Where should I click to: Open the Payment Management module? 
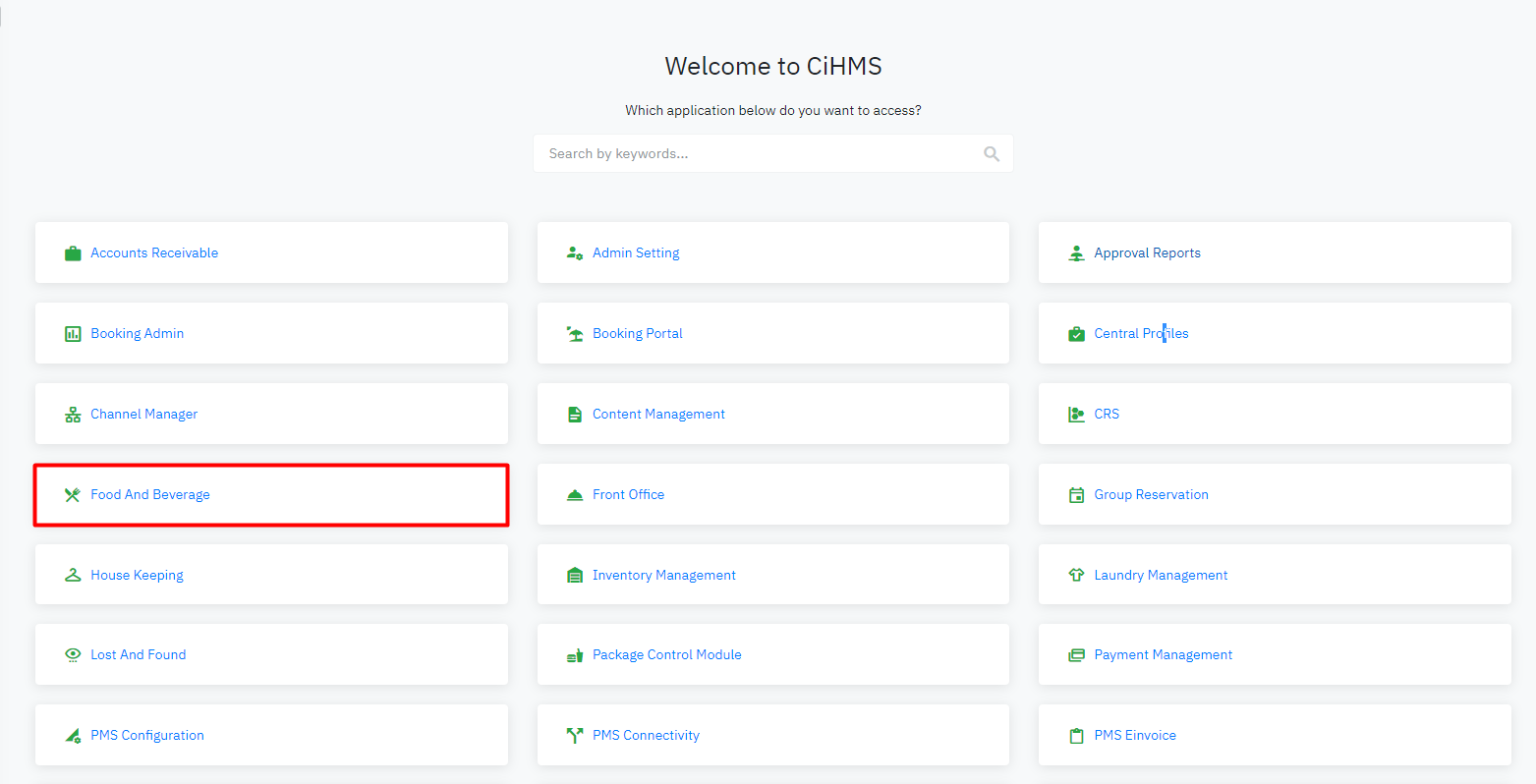point(1163,655)
